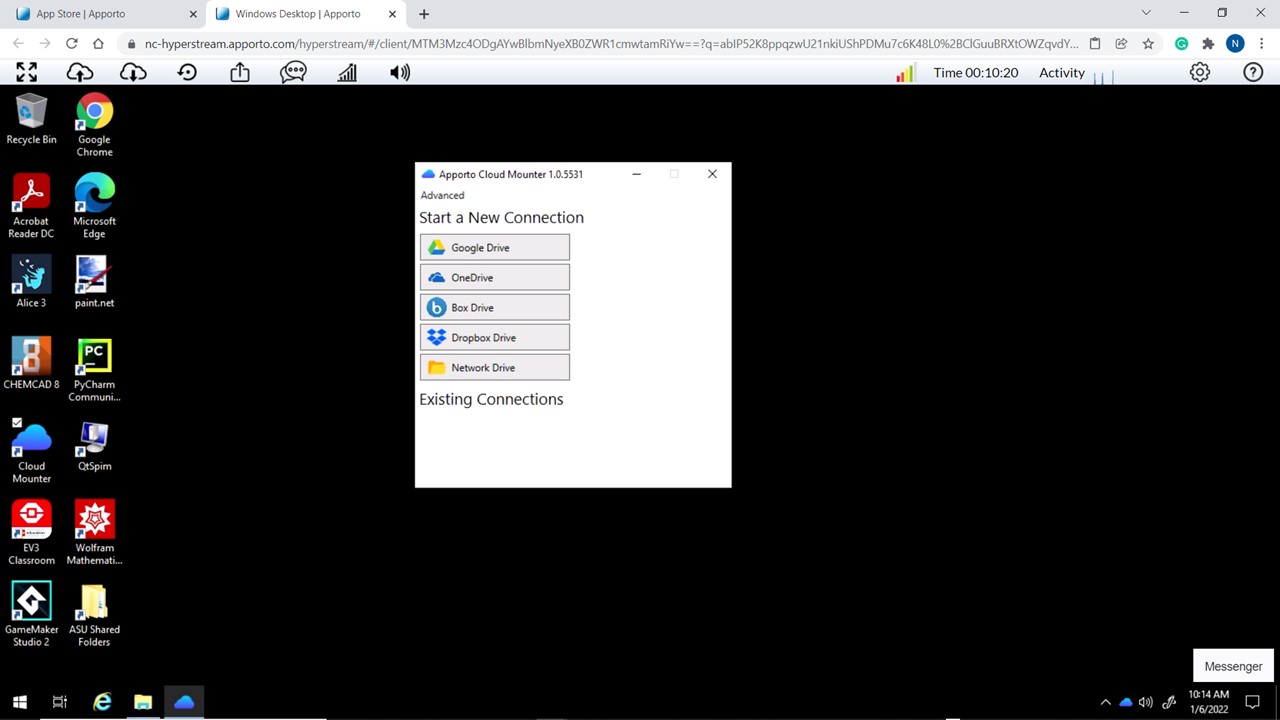Open a new browser tab
This screenshot has height=720, width=1280.
click(424, 14)
